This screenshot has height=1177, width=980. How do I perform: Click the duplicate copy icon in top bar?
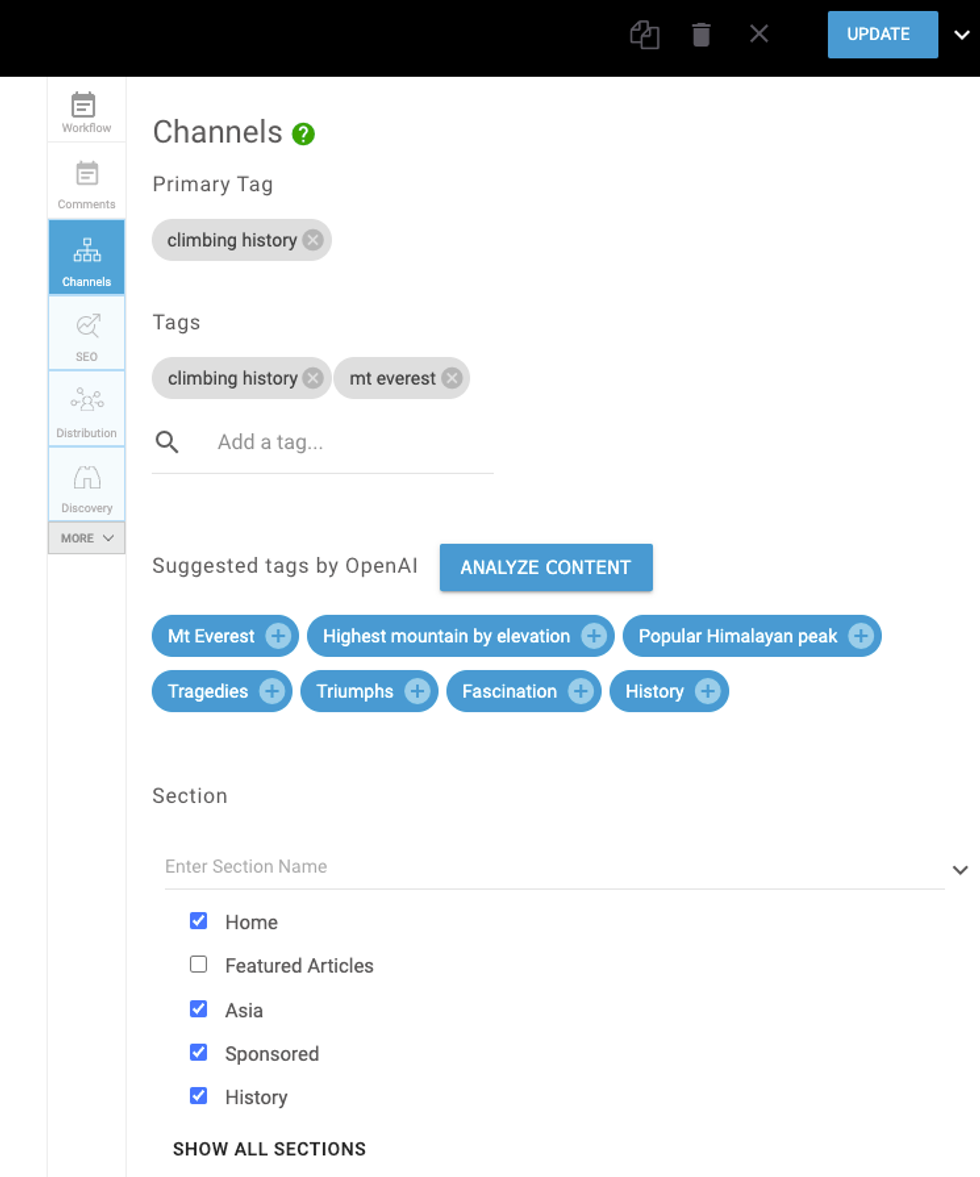coord(644,35)
